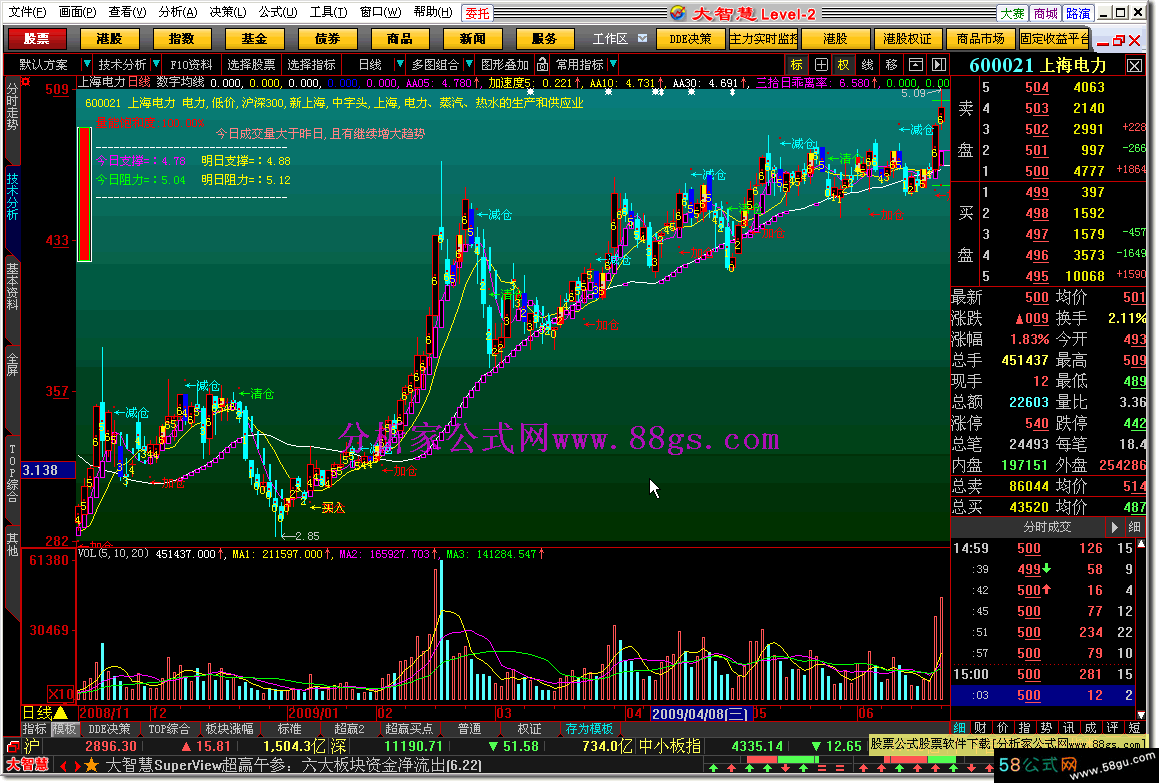The image size is (1159, 783).
Task: Toggle the crosshair cursor icon
Action: coord(820,65)
